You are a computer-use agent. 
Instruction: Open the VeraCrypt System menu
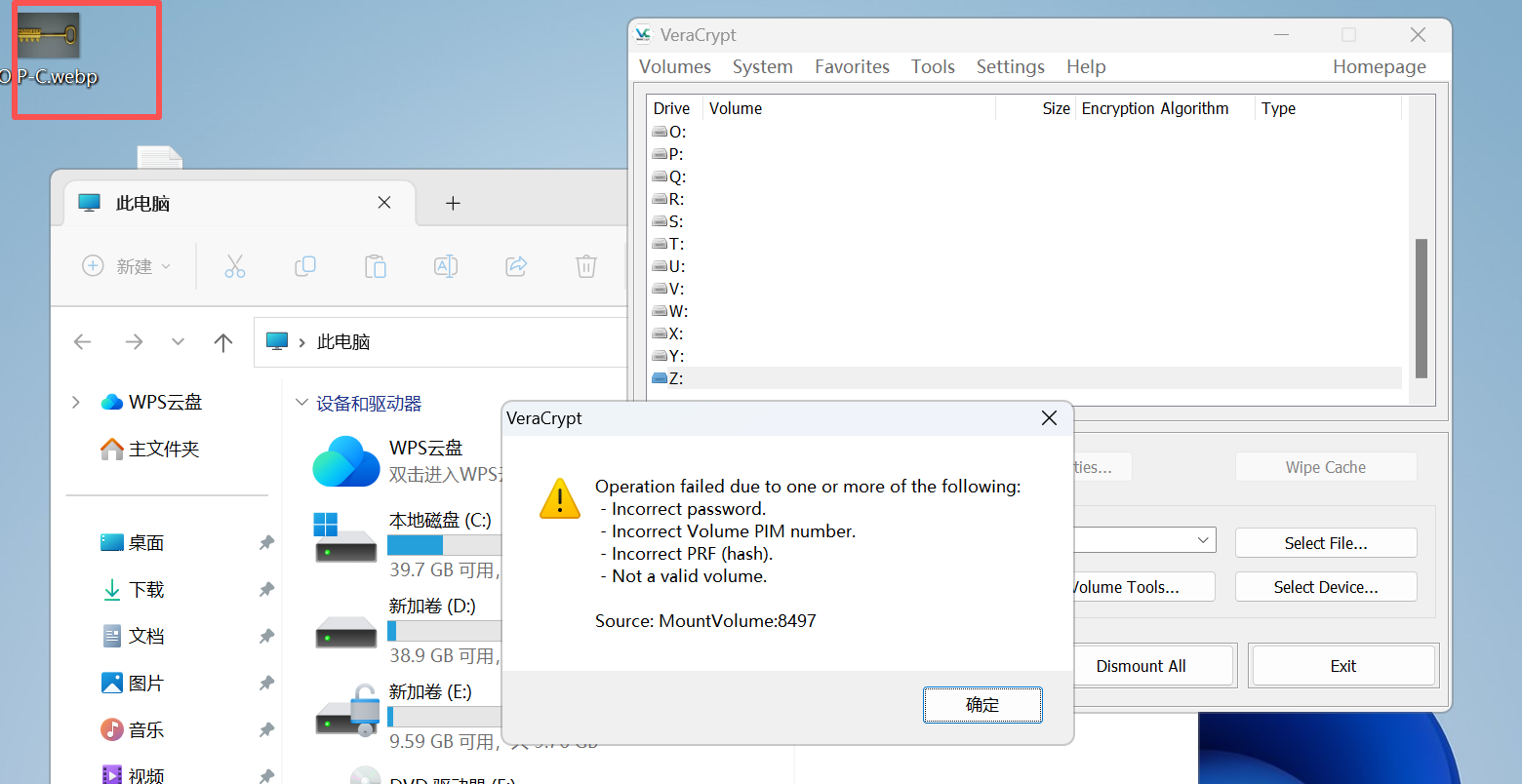[x=763, y=66]
